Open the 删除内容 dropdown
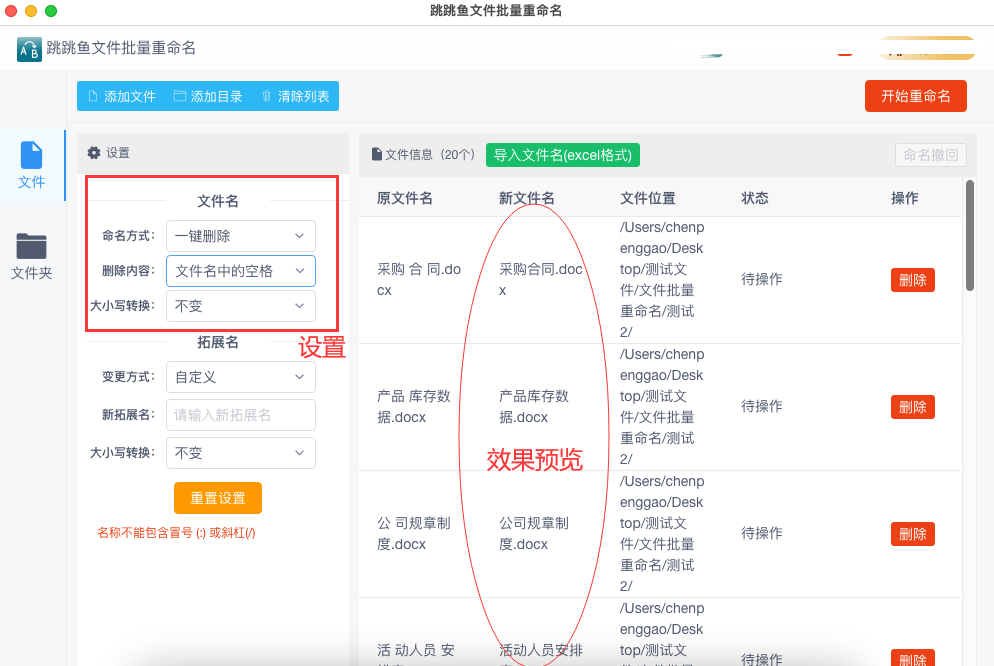Image resolution: width=994 pixels, height=666 pixels. pos(240,271)
